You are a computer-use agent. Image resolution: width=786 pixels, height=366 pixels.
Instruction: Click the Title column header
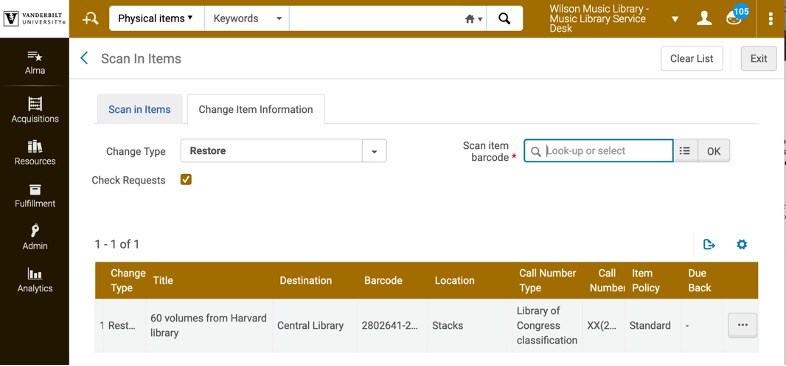click(163, 281)
